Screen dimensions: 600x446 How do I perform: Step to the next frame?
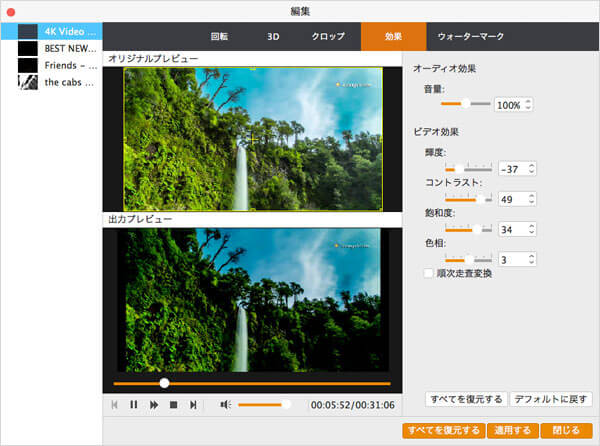[x=193, y=405]
